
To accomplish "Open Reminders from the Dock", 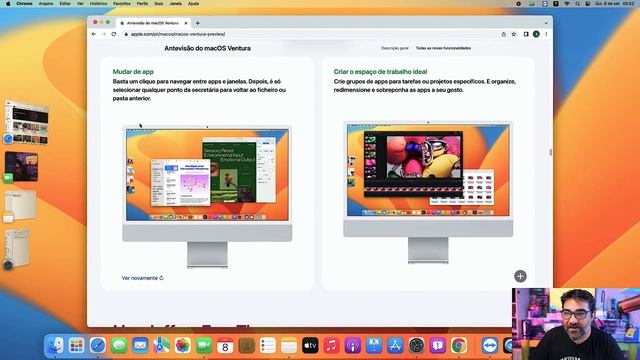I will click(x=268, y=346).
